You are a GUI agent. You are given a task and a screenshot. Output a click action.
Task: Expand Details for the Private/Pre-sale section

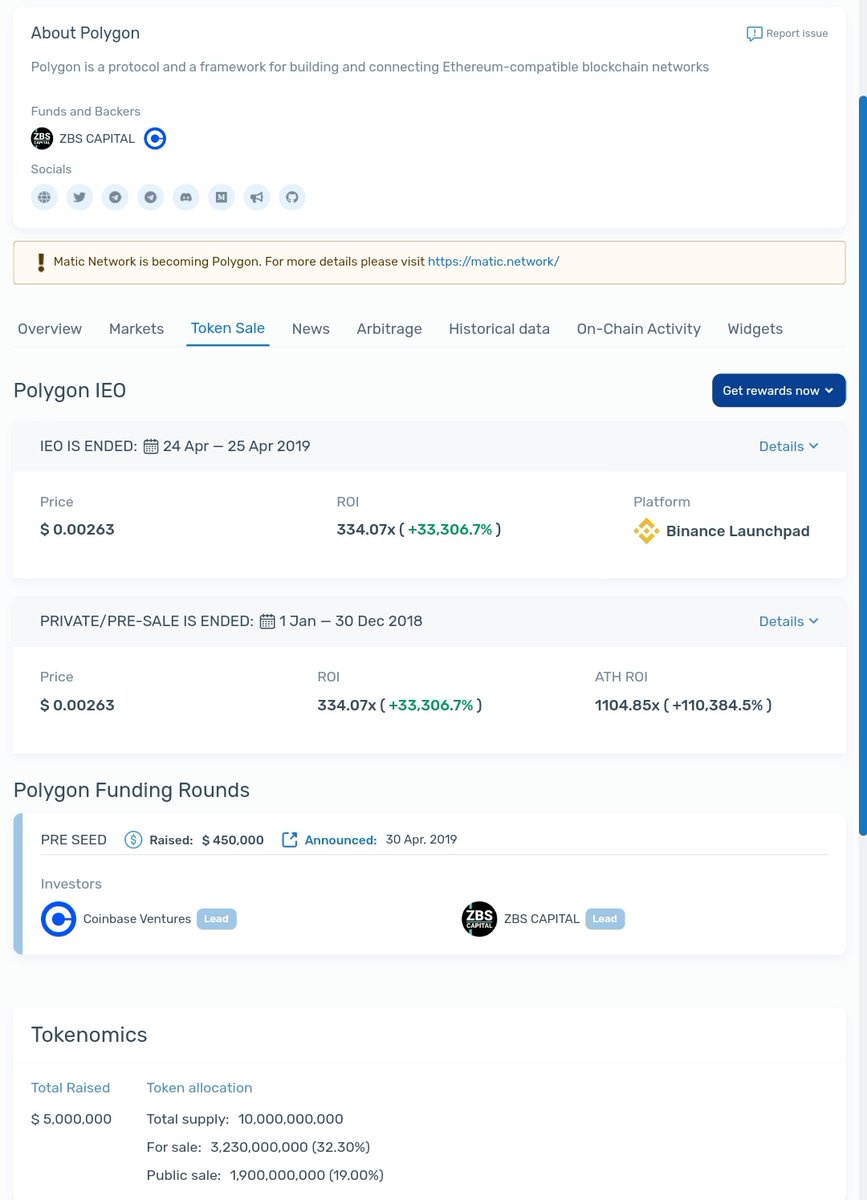(x=788, y=621)
